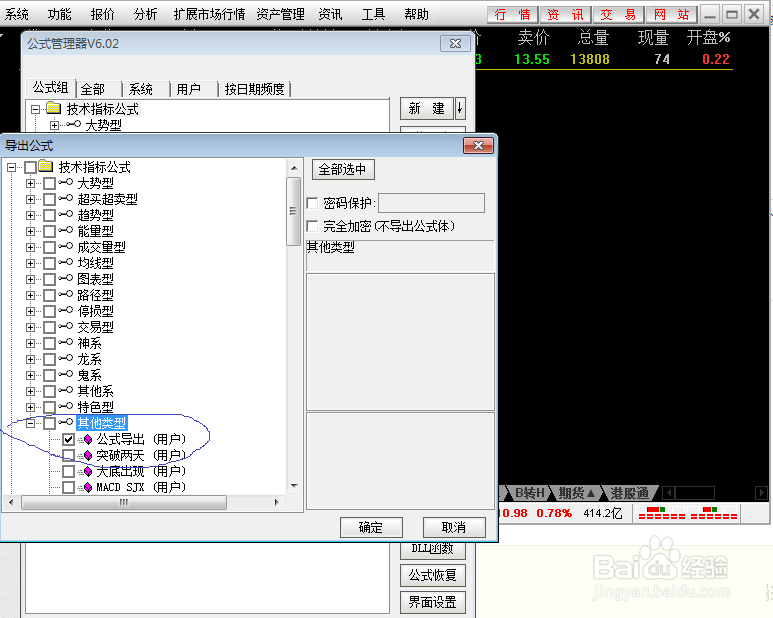773x618 pixels.
Task: Cancel the export with 取消
Action: point(454,527)
